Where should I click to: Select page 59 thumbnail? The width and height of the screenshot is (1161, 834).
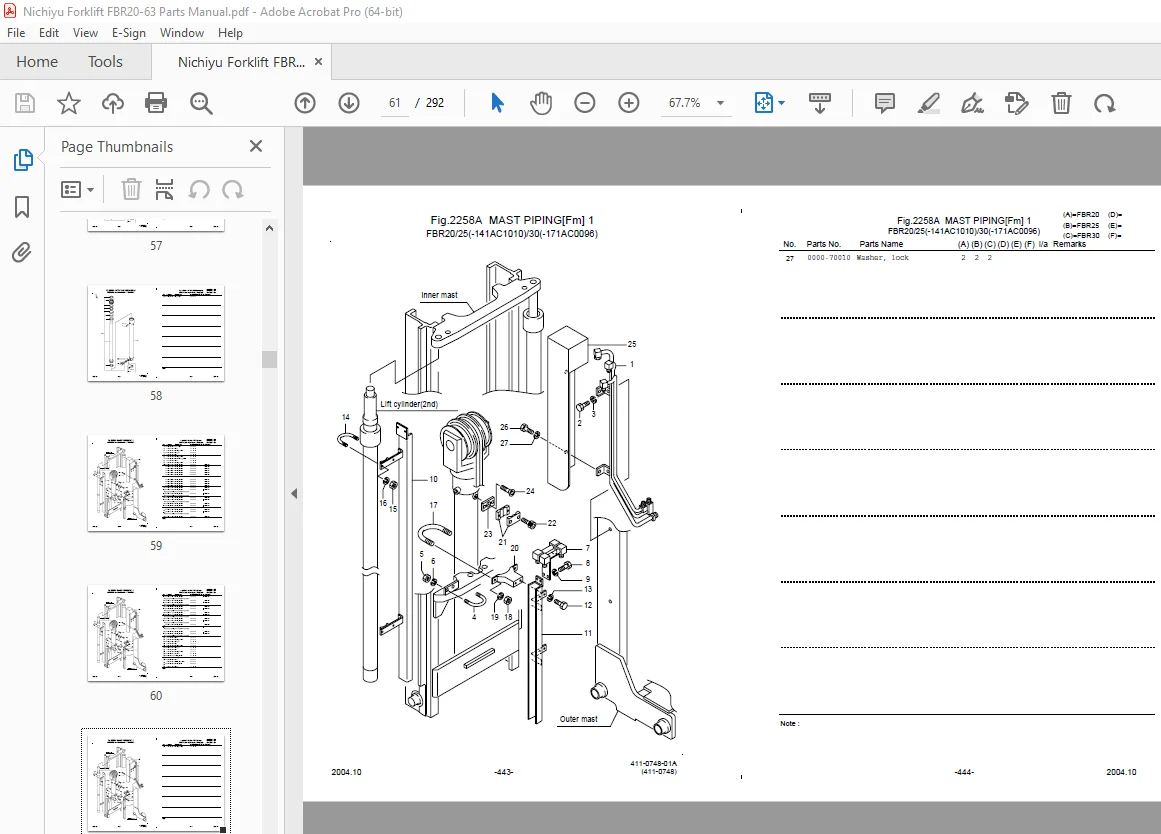(155, 483)
